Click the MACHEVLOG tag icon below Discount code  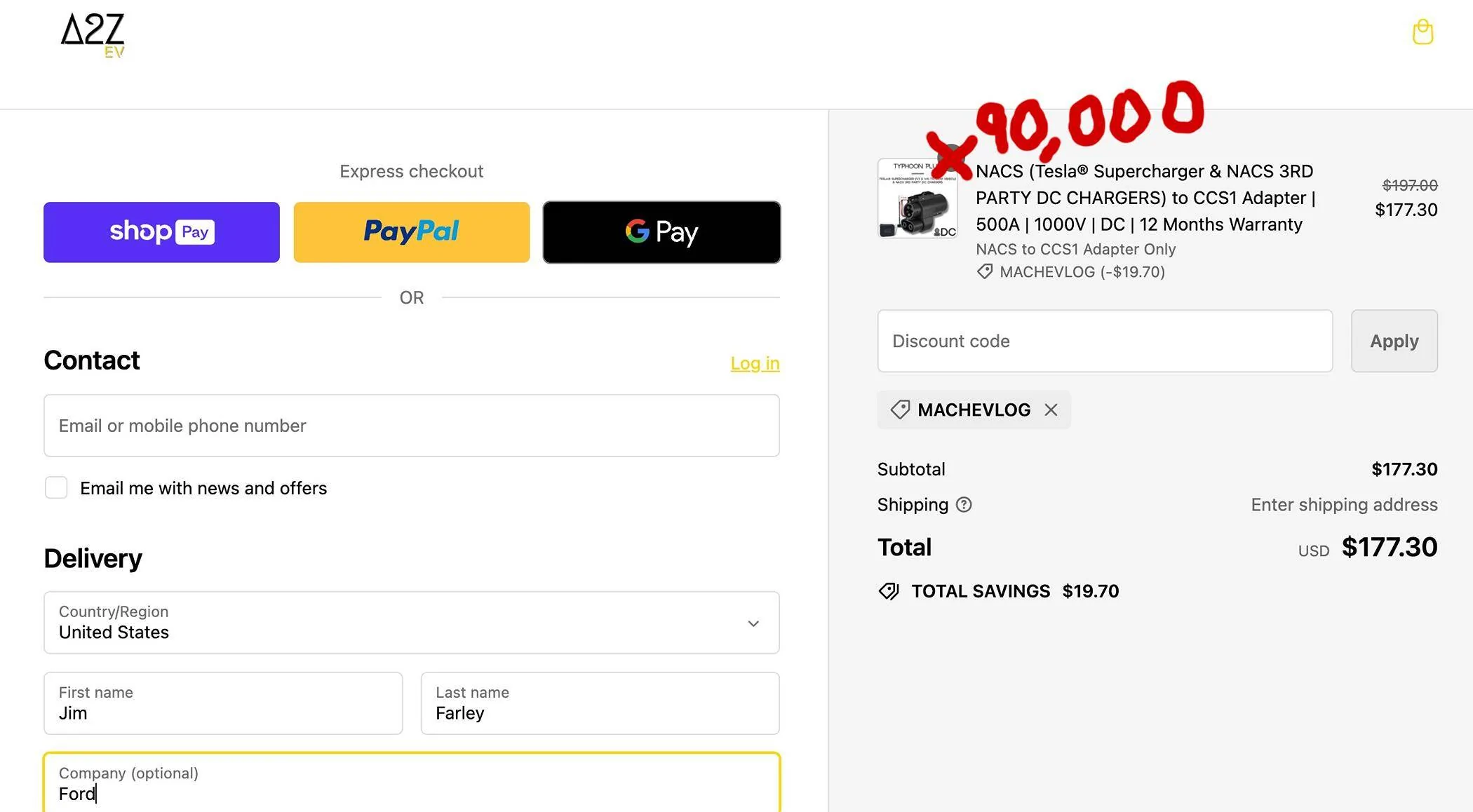[x=900, y=410]
